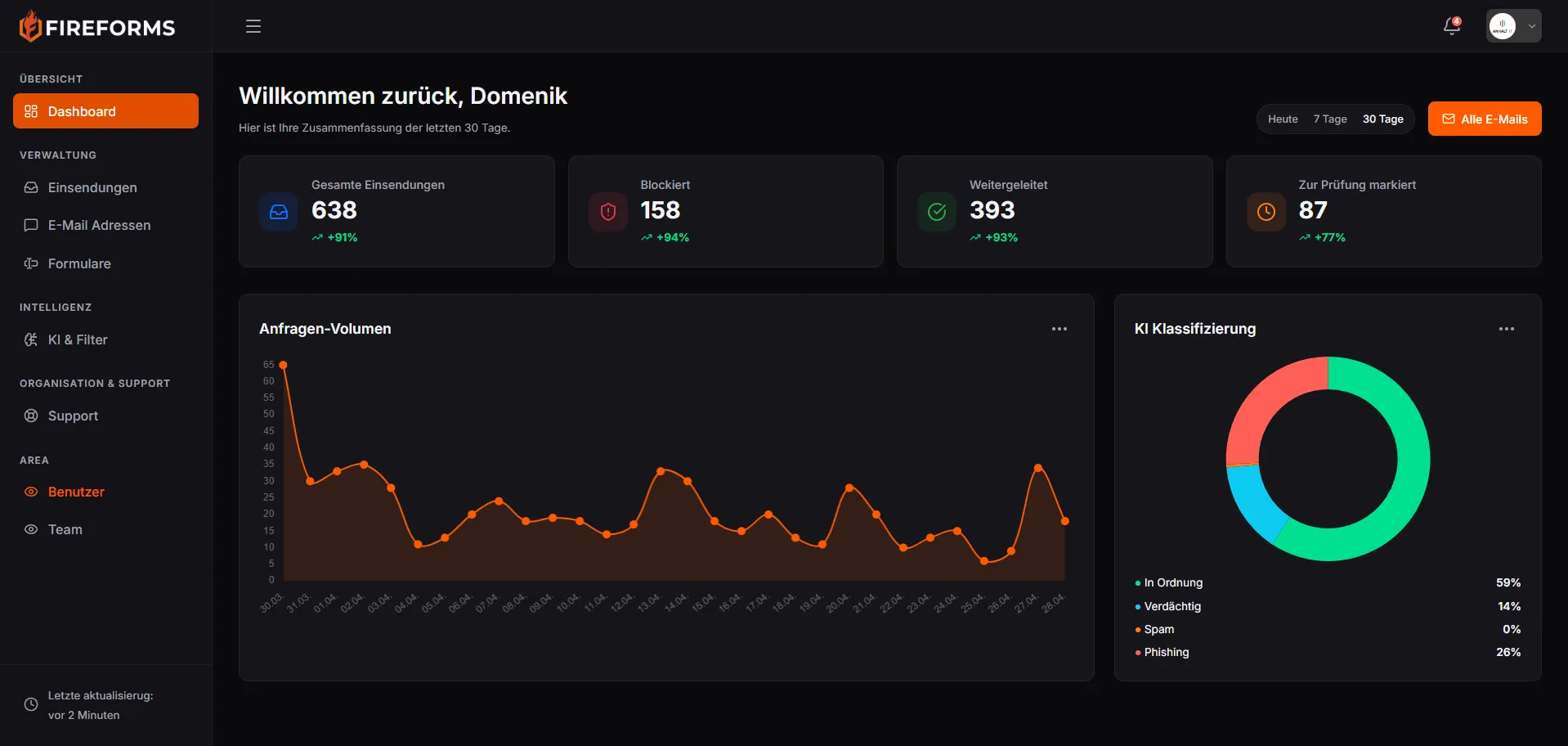Open KI Klassifizierung three-dot options menu
The image size is (1568, 746).
coord(1507,329)
